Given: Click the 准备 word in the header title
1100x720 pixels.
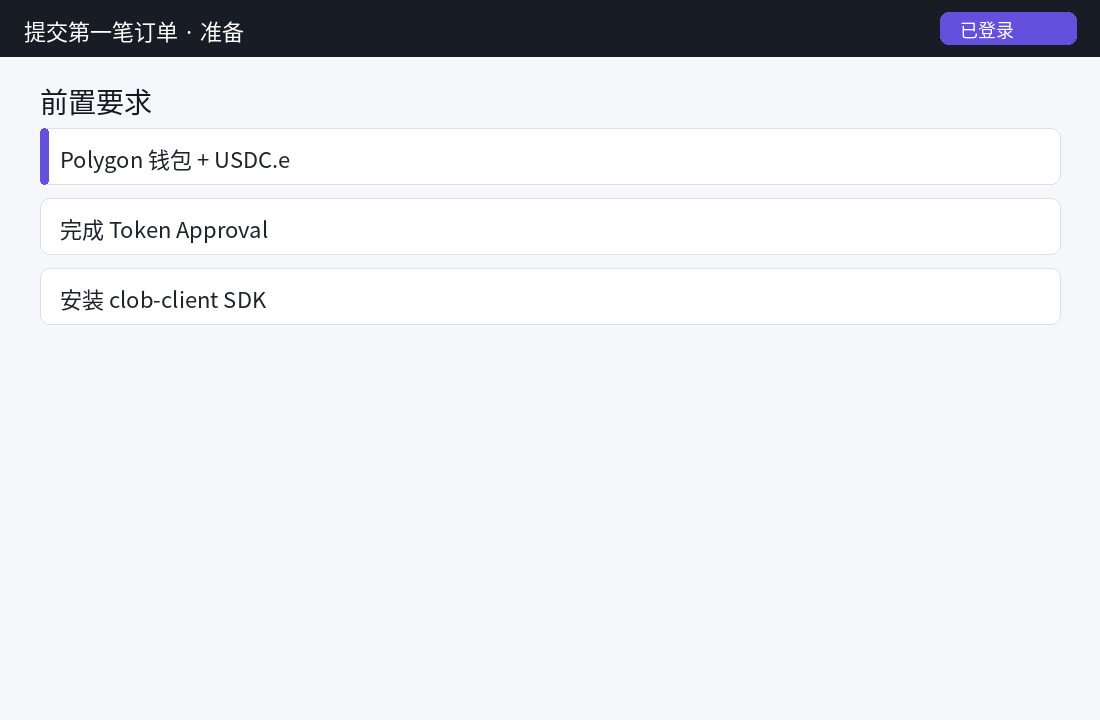Looking at the screenshot, I should tap(222, 32).
